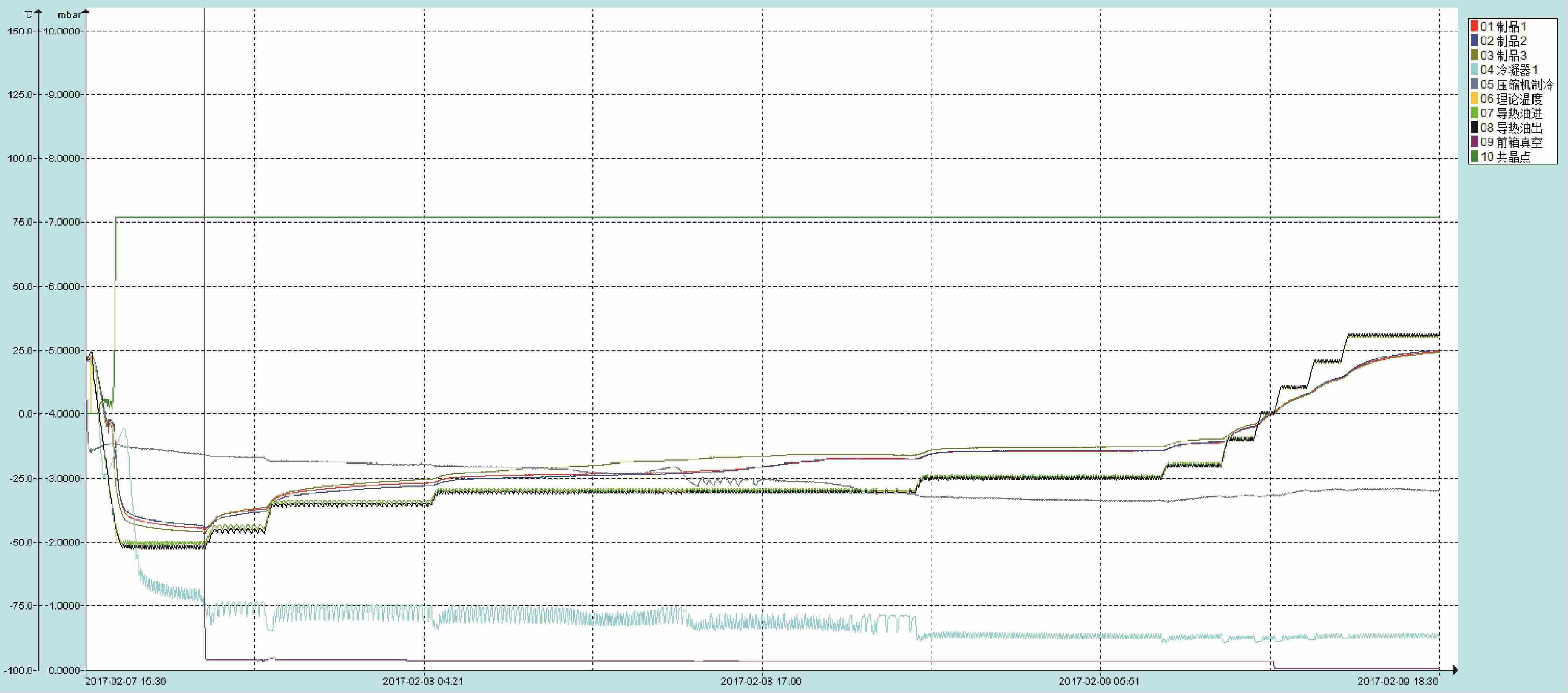This screenshot has height=693, width=1568.
Task: Click the red 01 制品1 legend swatch
Action: [x=1475, y=26]
